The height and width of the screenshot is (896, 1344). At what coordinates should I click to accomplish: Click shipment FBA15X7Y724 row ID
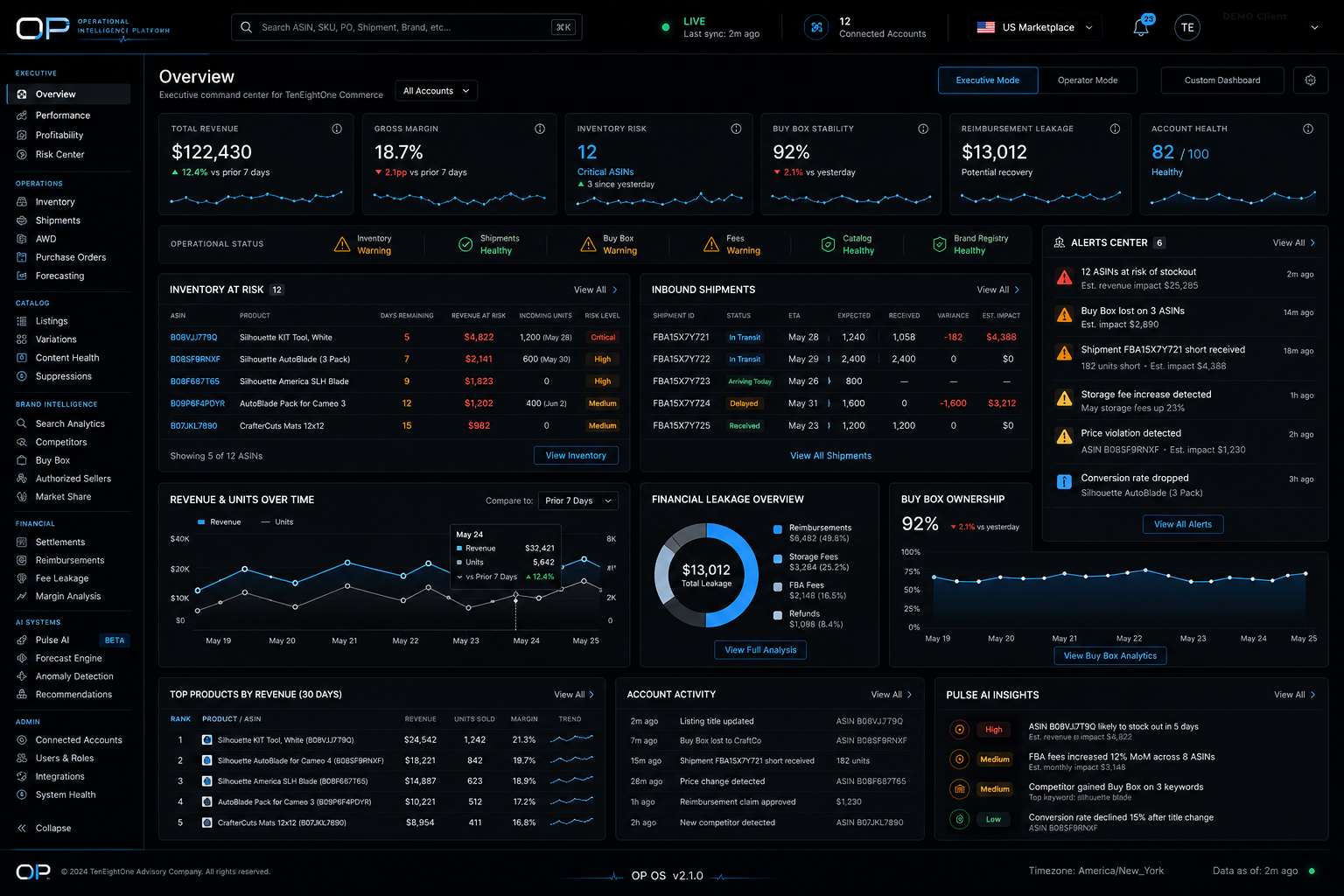[681, 403]
